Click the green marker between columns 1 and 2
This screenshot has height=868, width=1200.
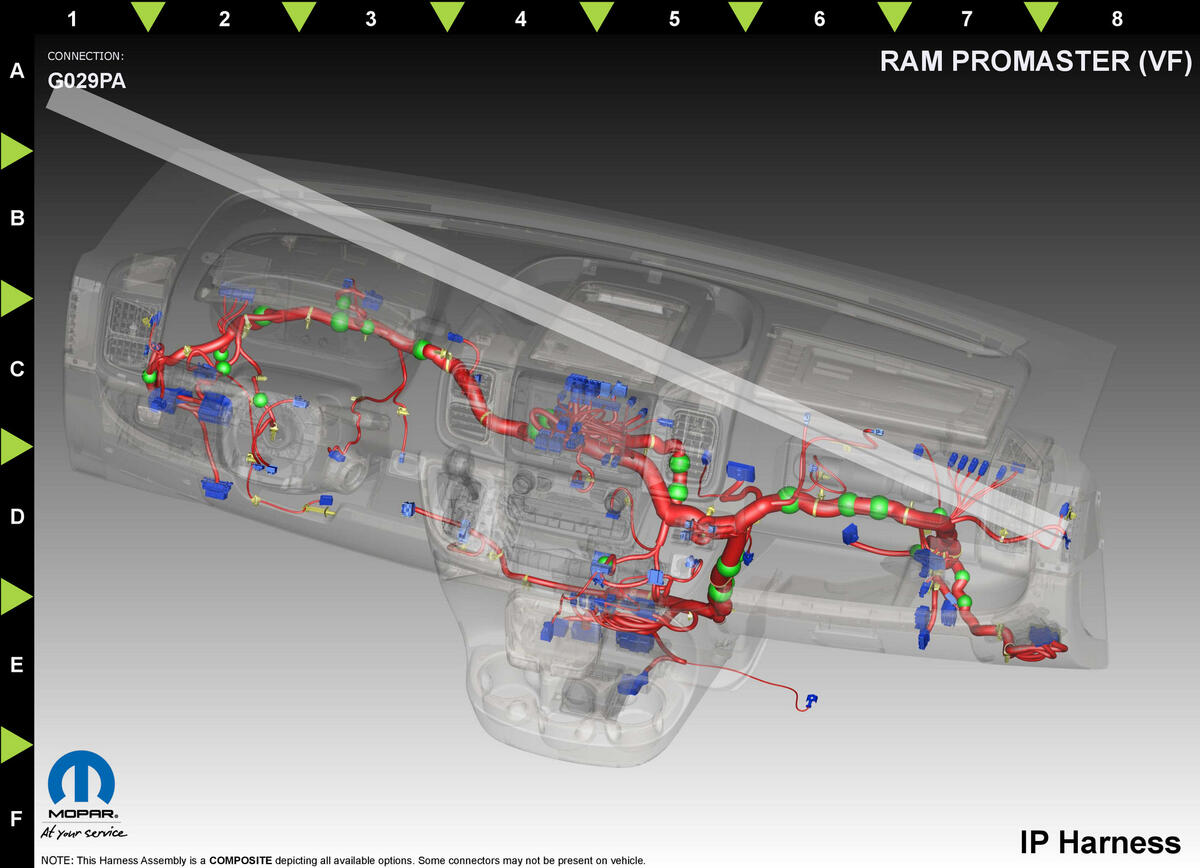pos(148,16)
